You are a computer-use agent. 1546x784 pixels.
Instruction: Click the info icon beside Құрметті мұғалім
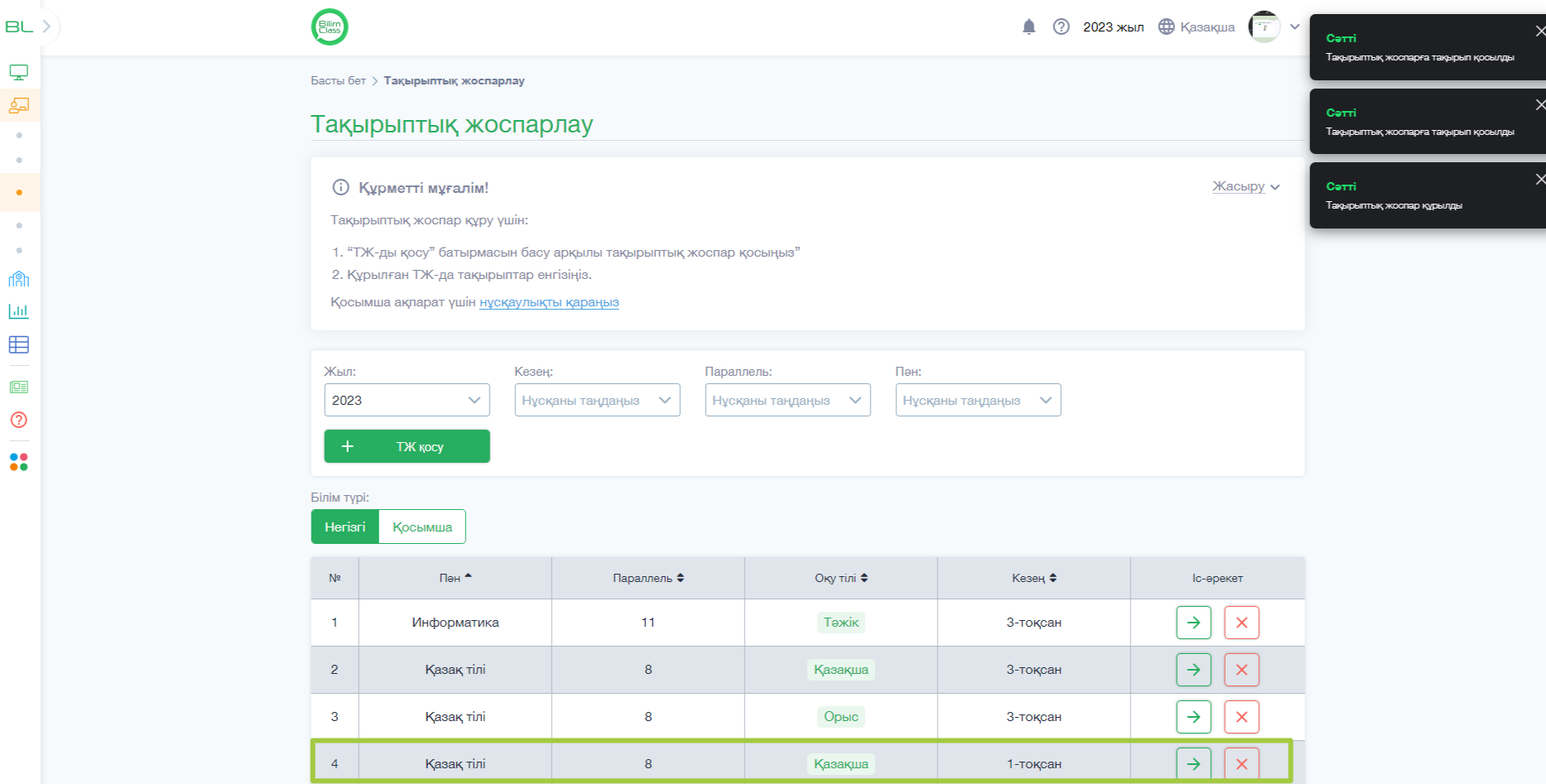[x=340, y=187]
